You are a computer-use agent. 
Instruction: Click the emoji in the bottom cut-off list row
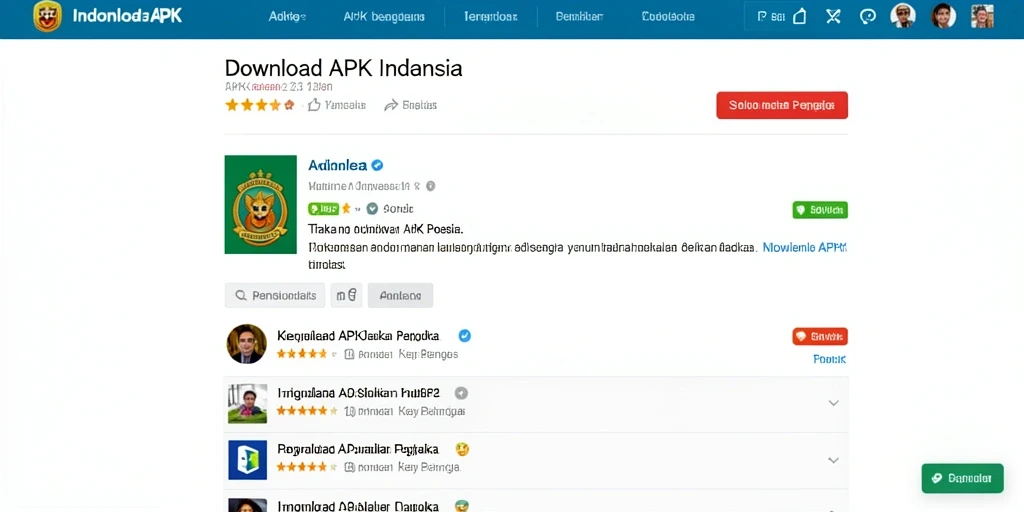click(462, 505)
